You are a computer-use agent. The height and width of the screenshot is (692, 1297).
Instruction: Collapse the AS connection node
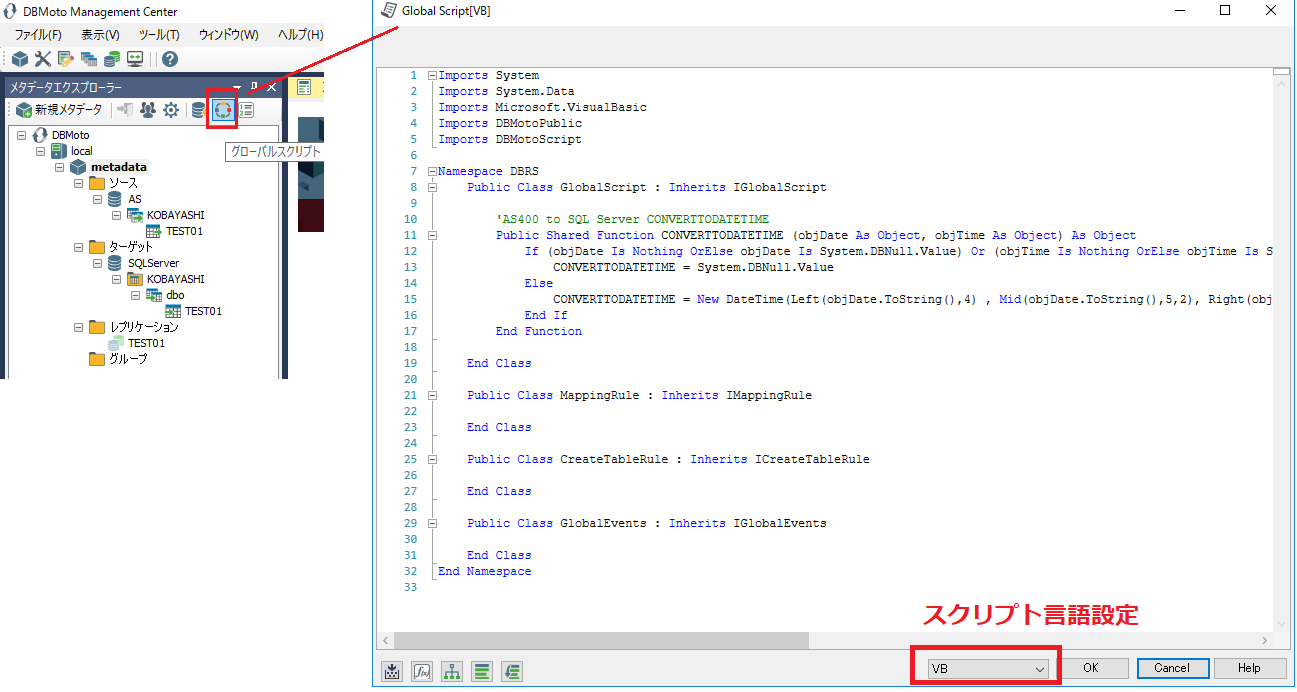pyautogui.click(x=98, y=199)
